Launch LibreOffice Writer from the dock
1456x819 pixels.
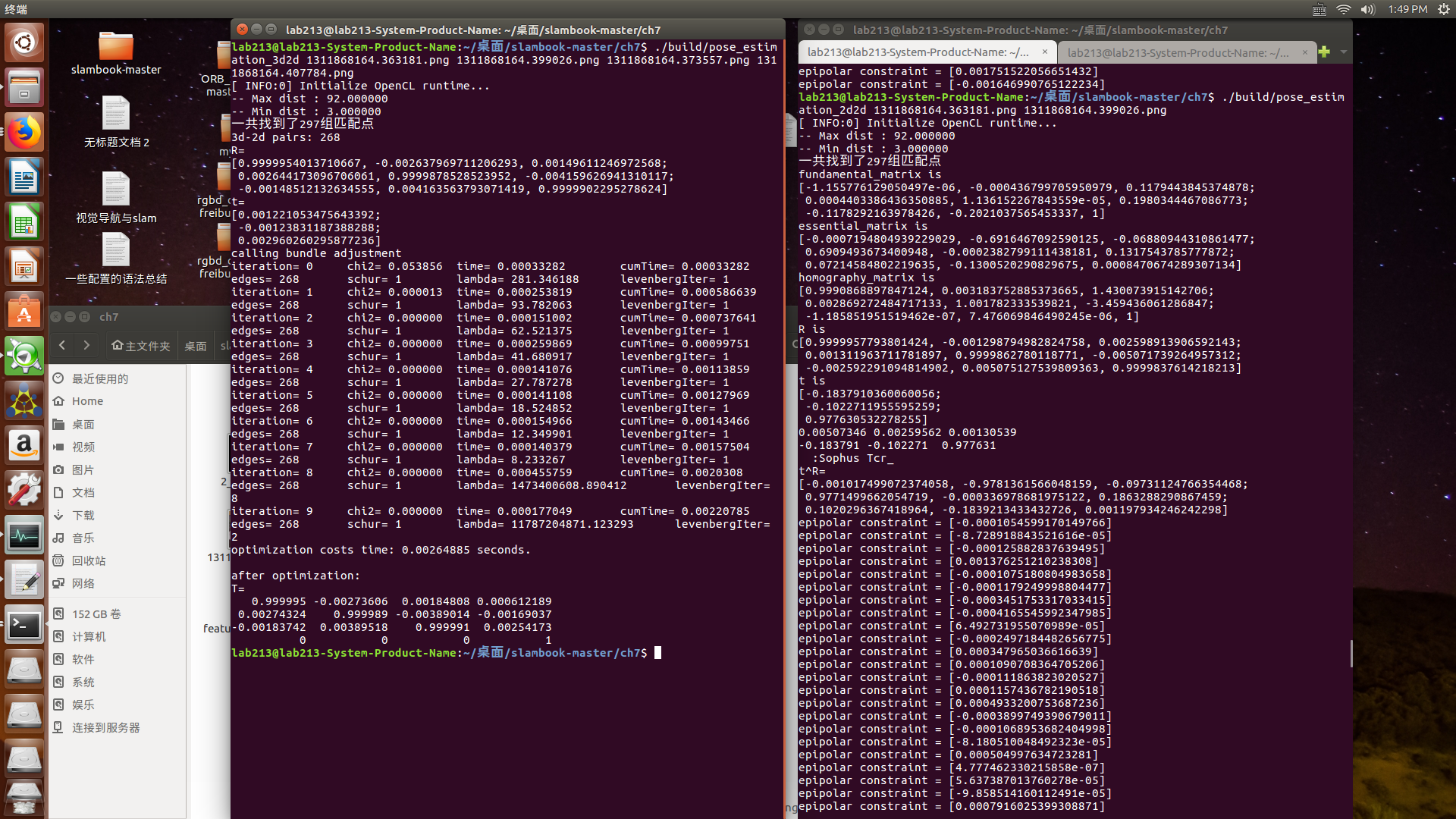point(24,178)
